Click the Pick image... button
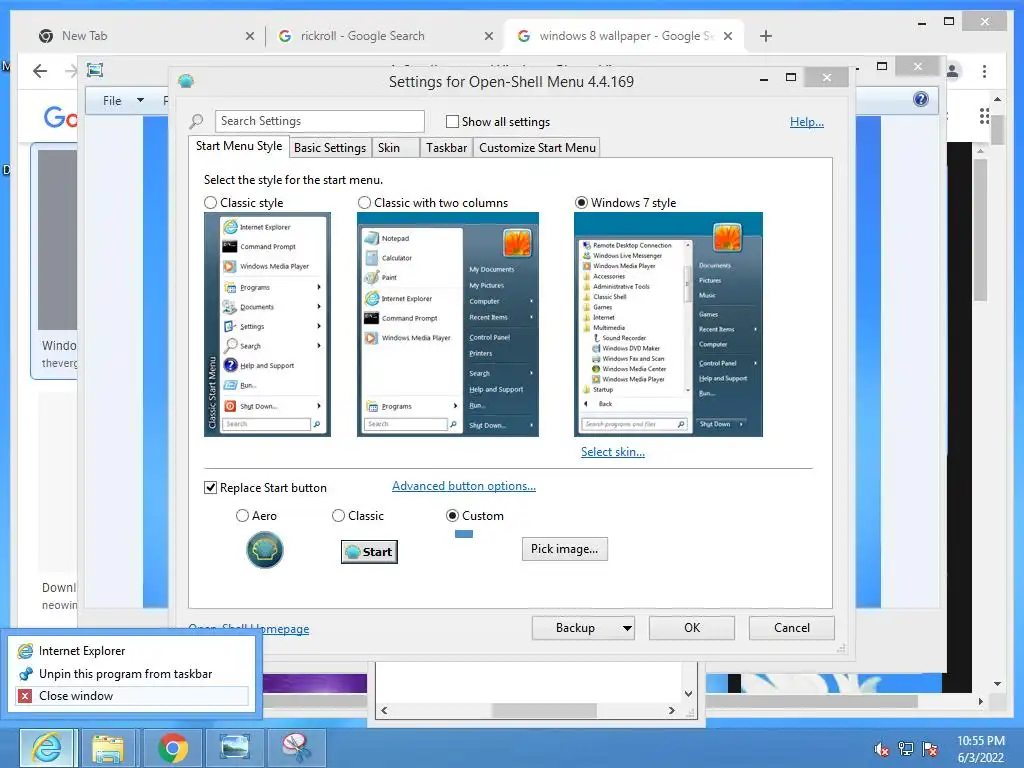Viewport: 1024px width, 768px height. pyautogui.click(x=564, y=549)
